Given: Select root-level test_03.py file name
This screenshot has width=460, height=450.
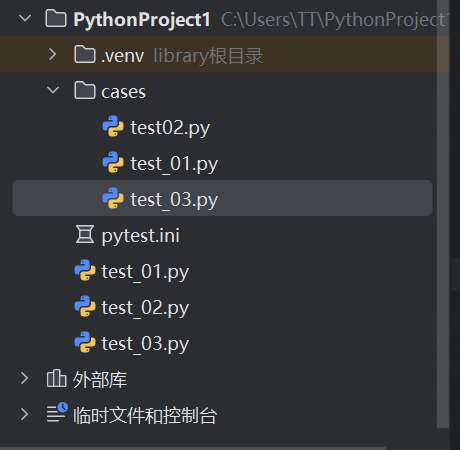Looking at the screenshot, I should [145, 344].
